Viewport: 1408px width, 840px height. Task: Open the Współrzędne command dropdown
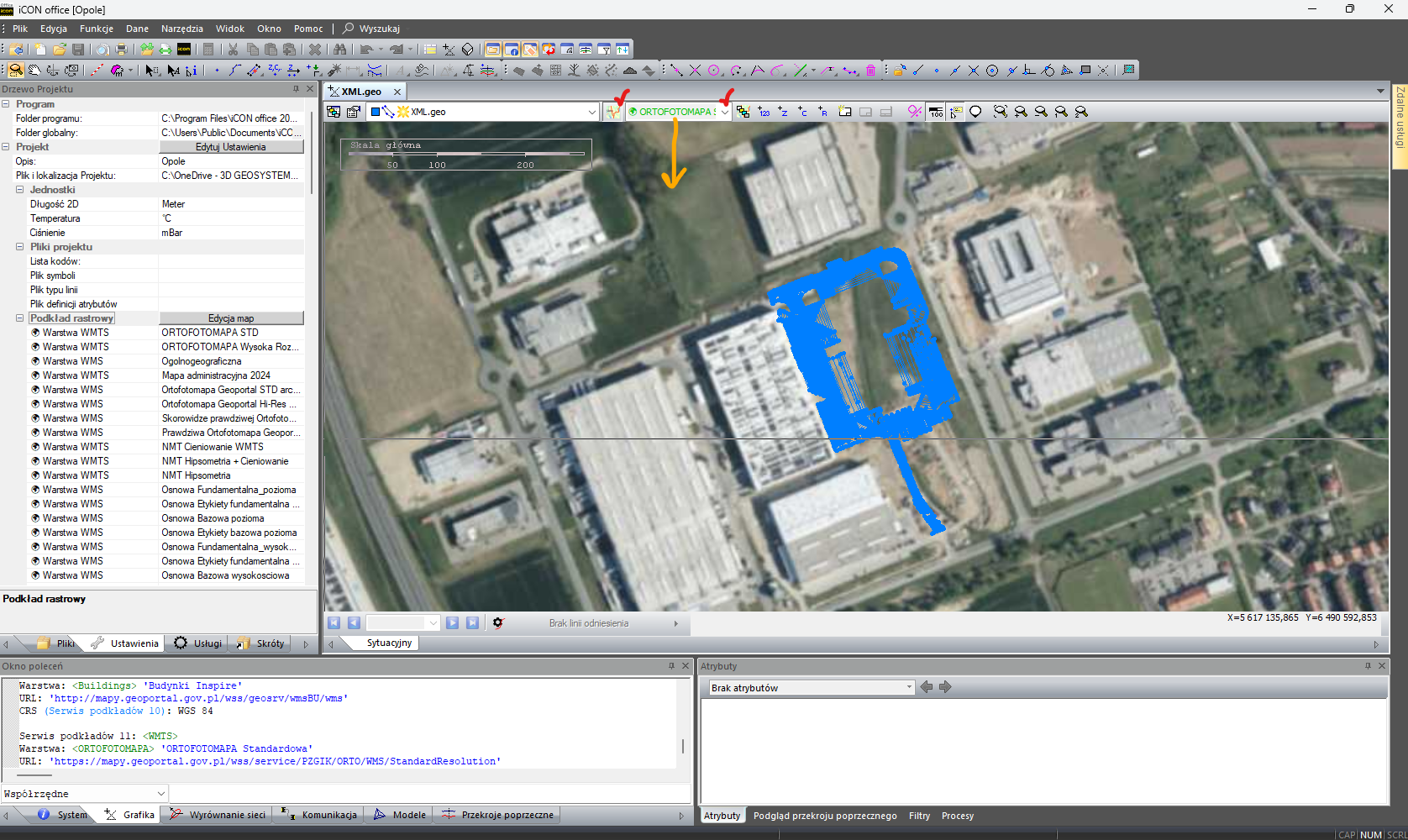tap(160, 794)
